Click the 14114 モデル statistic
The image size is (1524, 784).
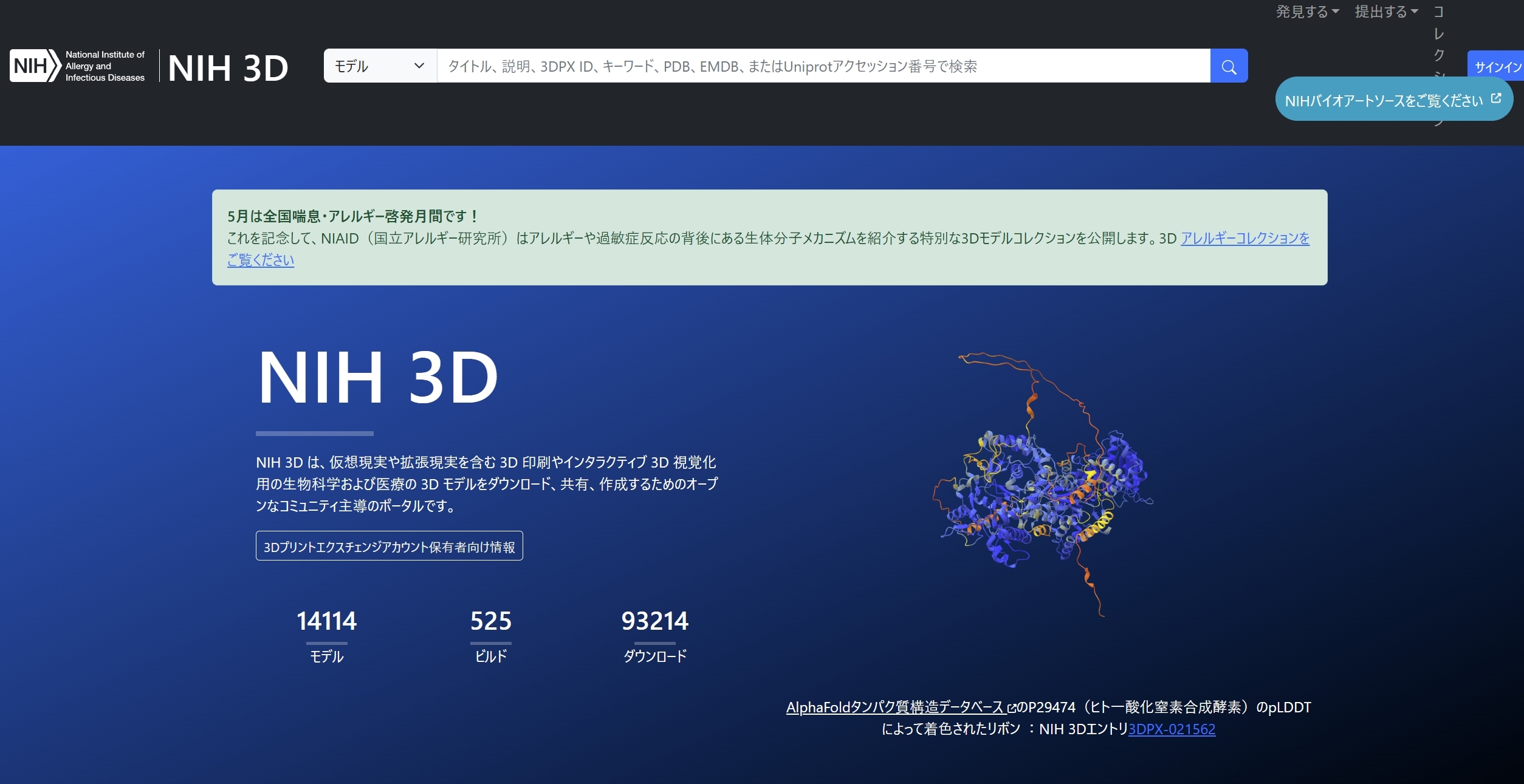pos(327,636)
